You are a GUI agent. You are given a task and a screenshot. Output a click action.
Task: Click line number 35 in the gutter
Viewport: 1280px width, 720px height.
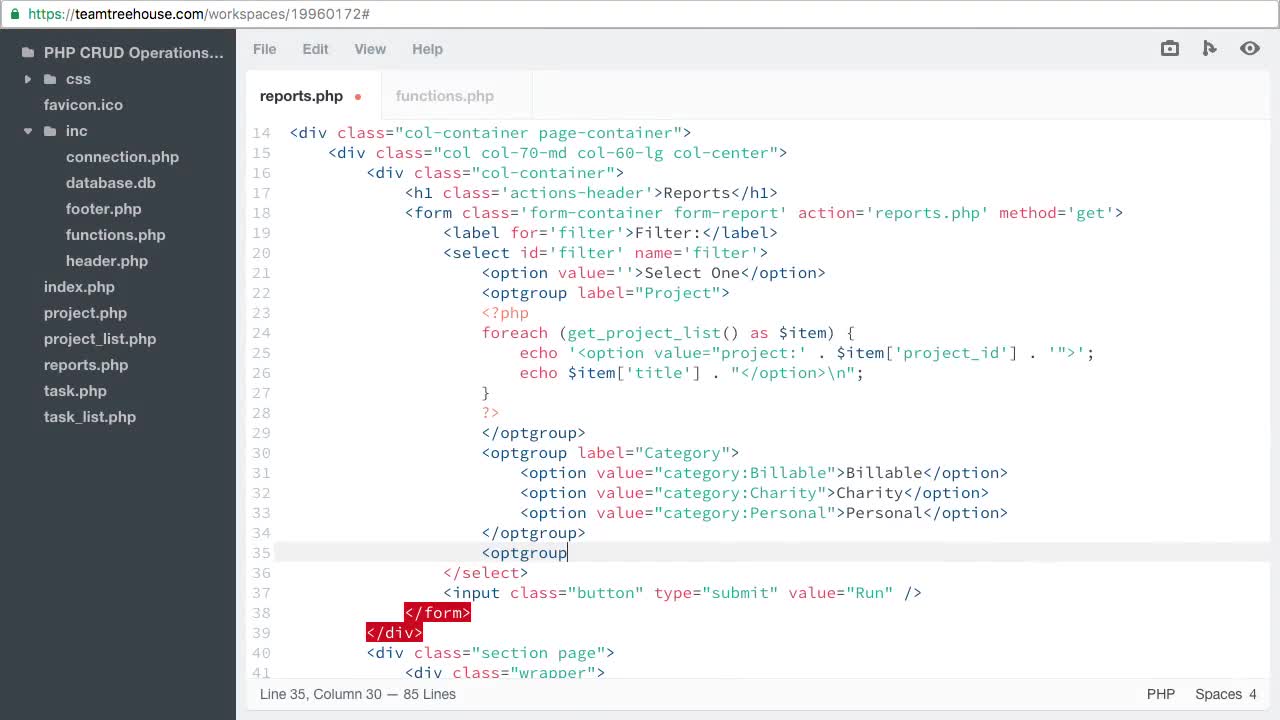click(x=261, y=553)
